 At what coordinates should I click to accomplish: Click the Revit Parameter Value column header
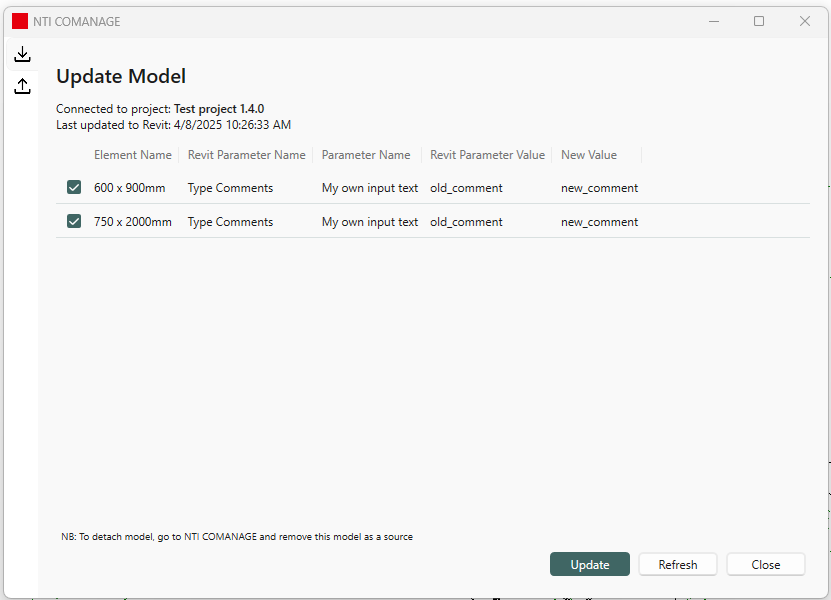[488, 155]
